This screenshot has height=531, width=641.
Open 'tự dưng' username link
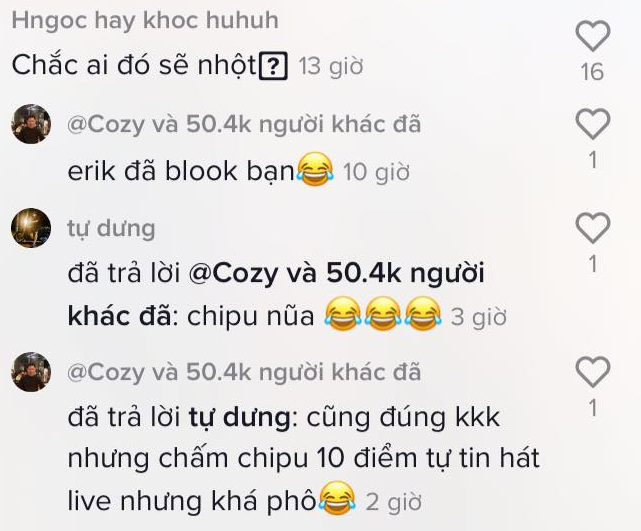tap(111, 228)
